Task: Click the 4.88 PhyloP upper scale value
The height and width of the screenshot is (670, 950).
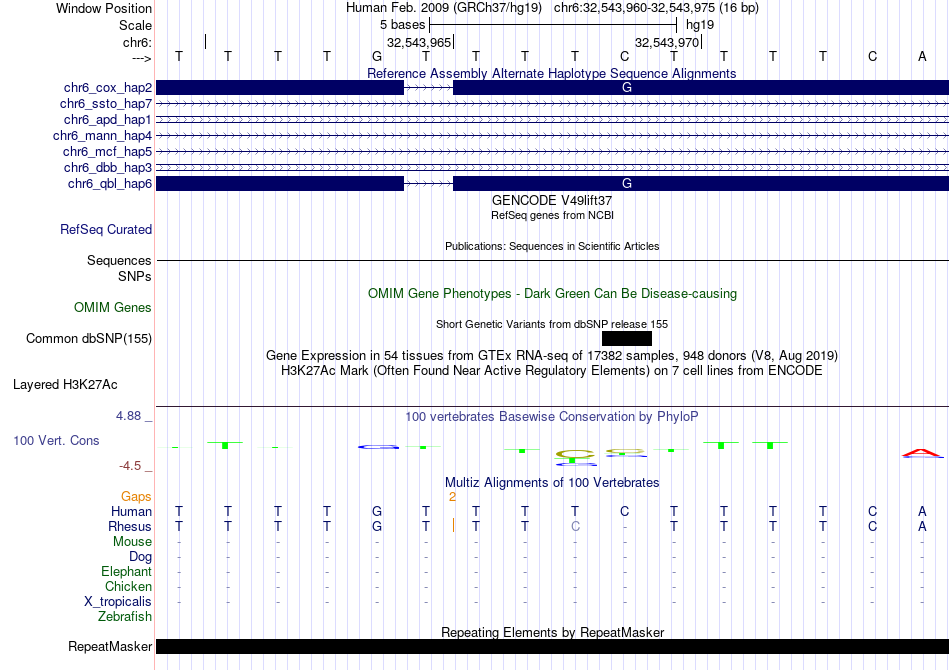Action: (128, 416)
